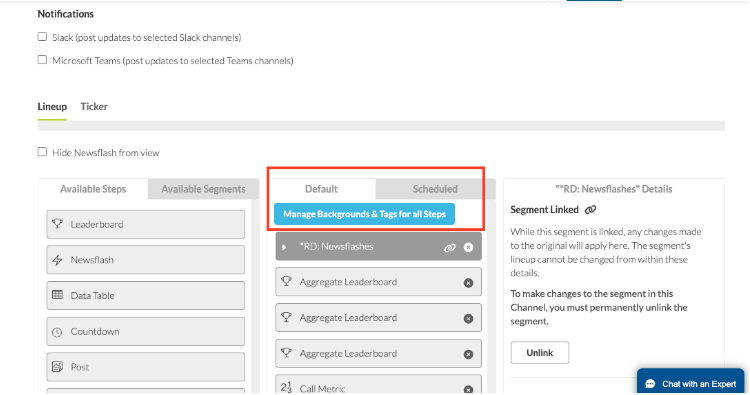
Task: Check Hide Newsflash from view
Action: click(x=43, y=152)
